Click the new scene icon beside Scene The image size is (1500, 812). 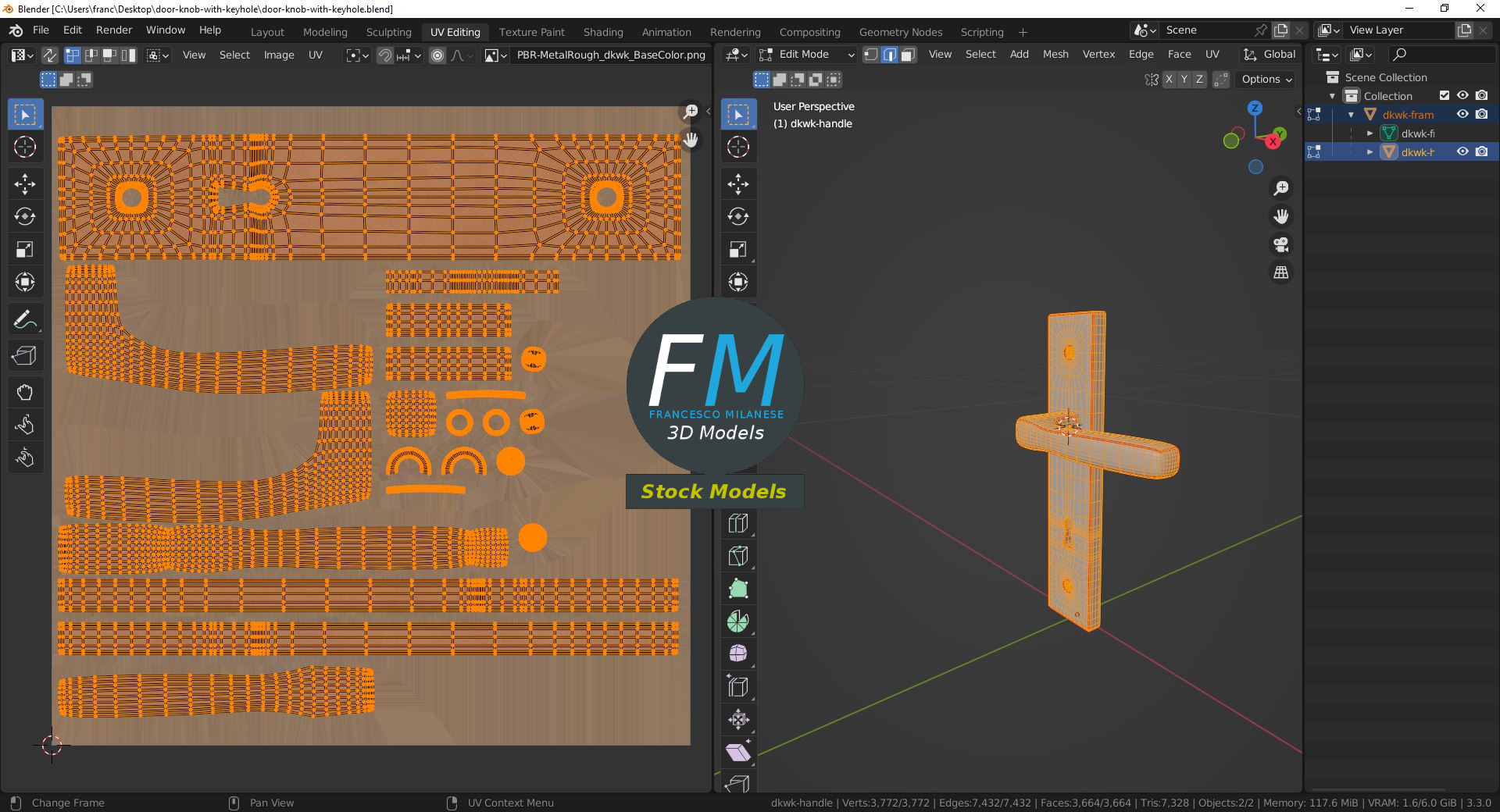click(1281, 30)
